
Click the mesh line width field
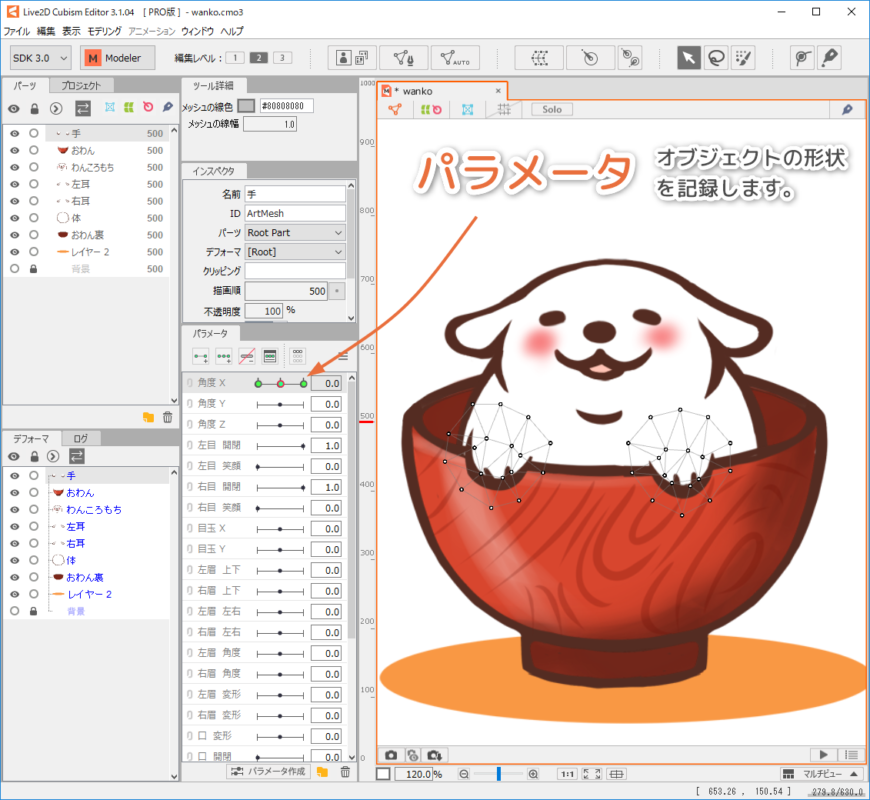point(270,124)
